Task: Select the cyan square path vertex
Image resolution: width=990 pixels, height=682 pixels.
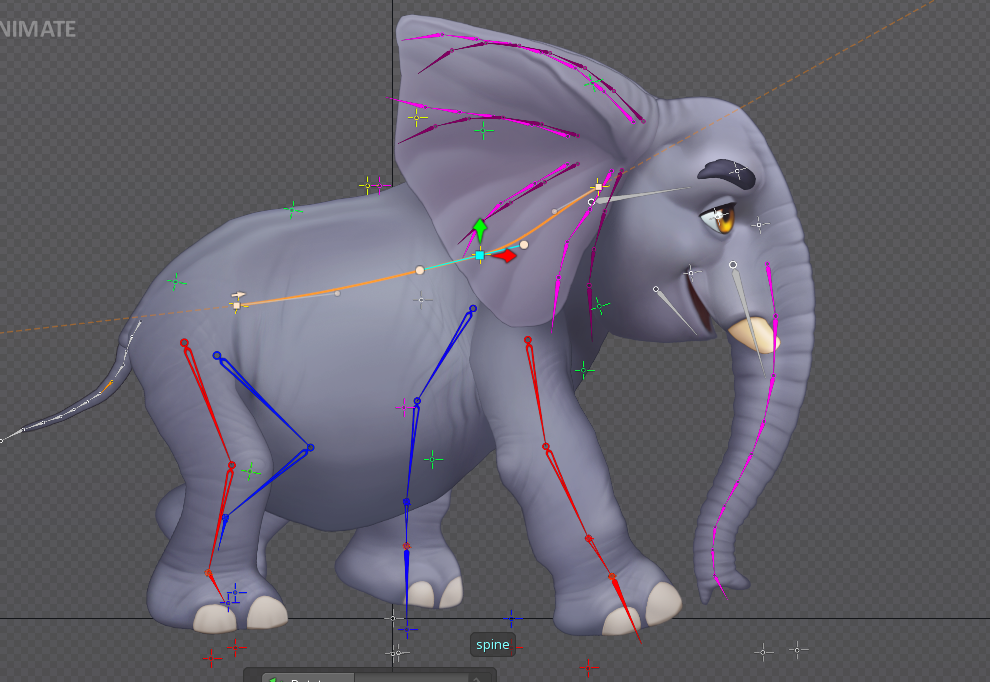Action: coord(480,256)
